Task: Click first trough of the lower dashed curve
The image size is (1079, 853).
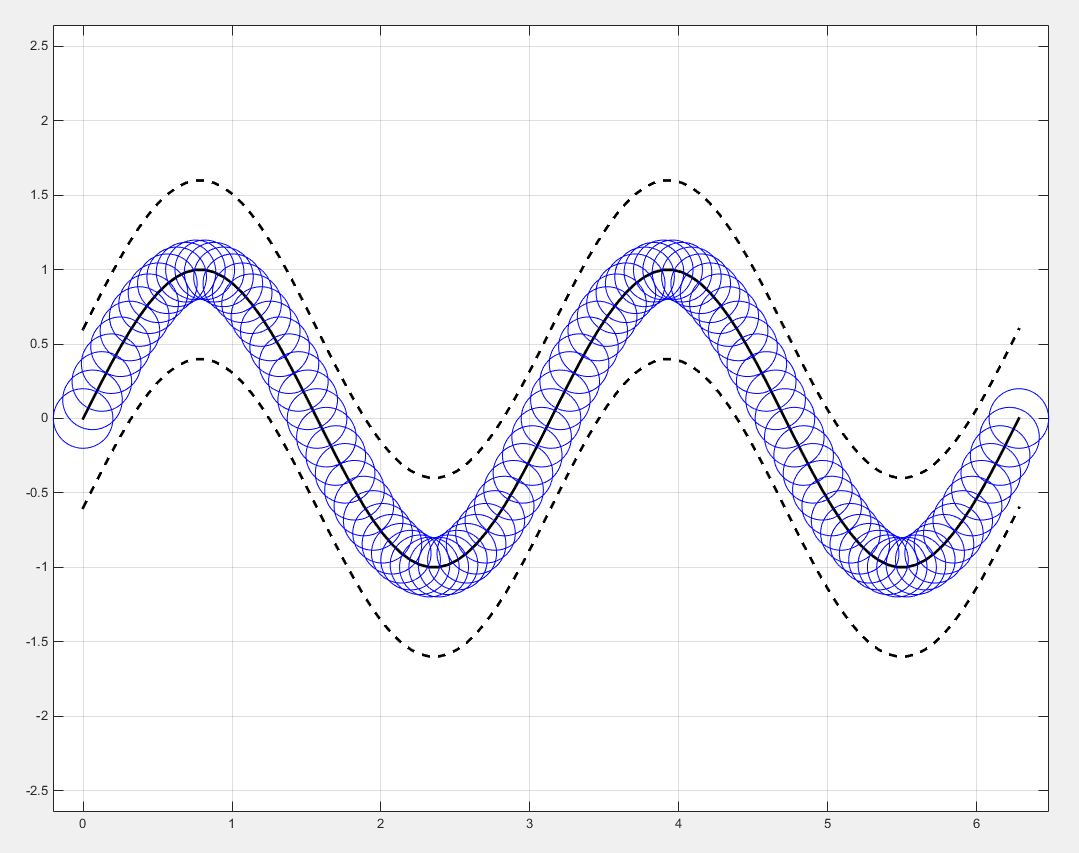Action: coord(434,656)
